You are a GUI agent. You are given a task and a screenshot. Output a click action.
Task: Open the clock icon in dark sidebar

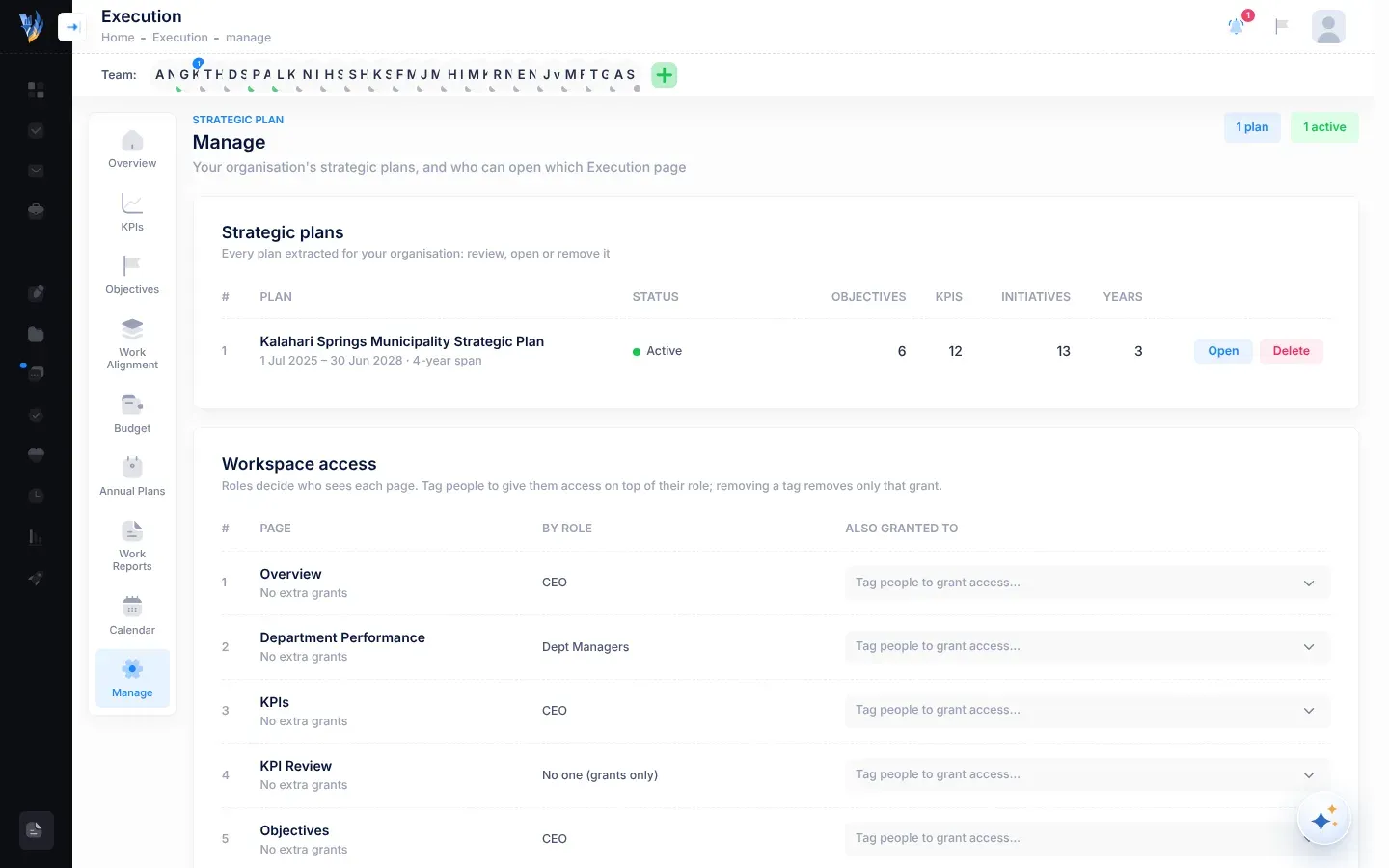(x=36, y=496)
